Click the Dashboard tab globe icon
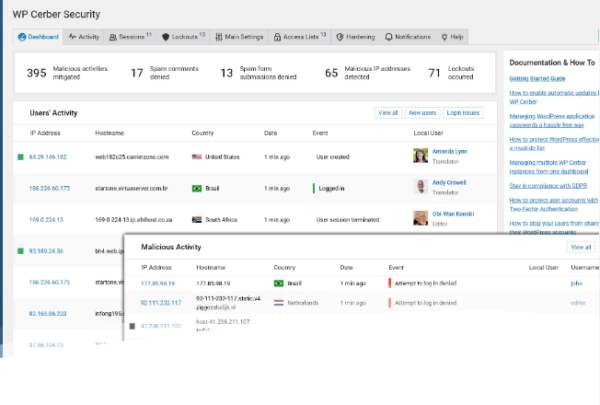This screenshot has height=405, width=600. click(x=22, y=37)
